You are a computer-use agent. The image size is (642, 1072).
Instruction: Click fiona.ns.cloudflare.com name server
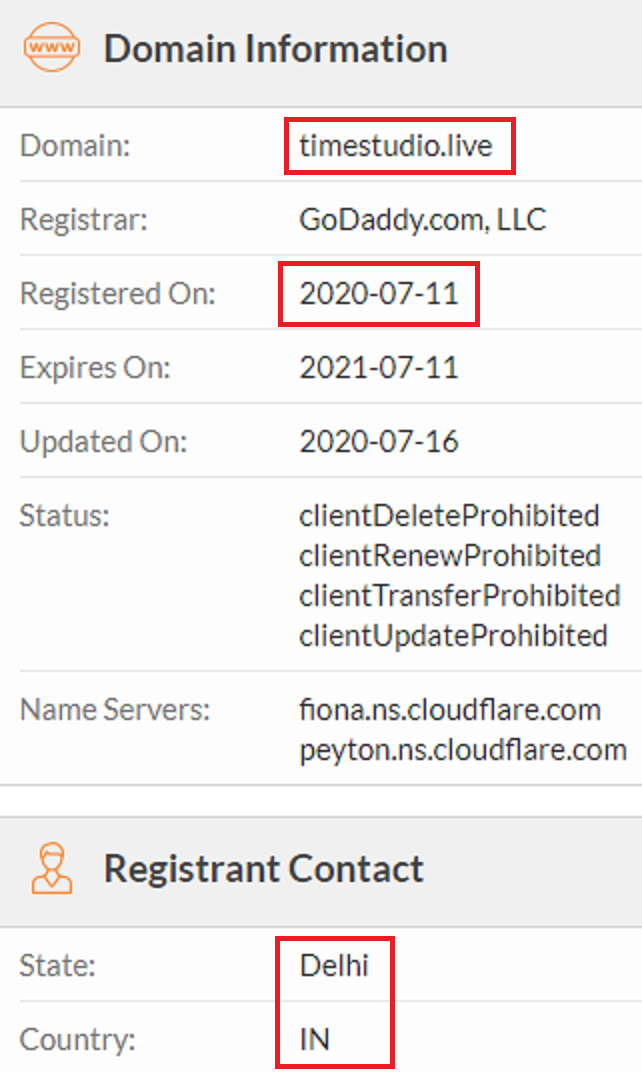450,709
